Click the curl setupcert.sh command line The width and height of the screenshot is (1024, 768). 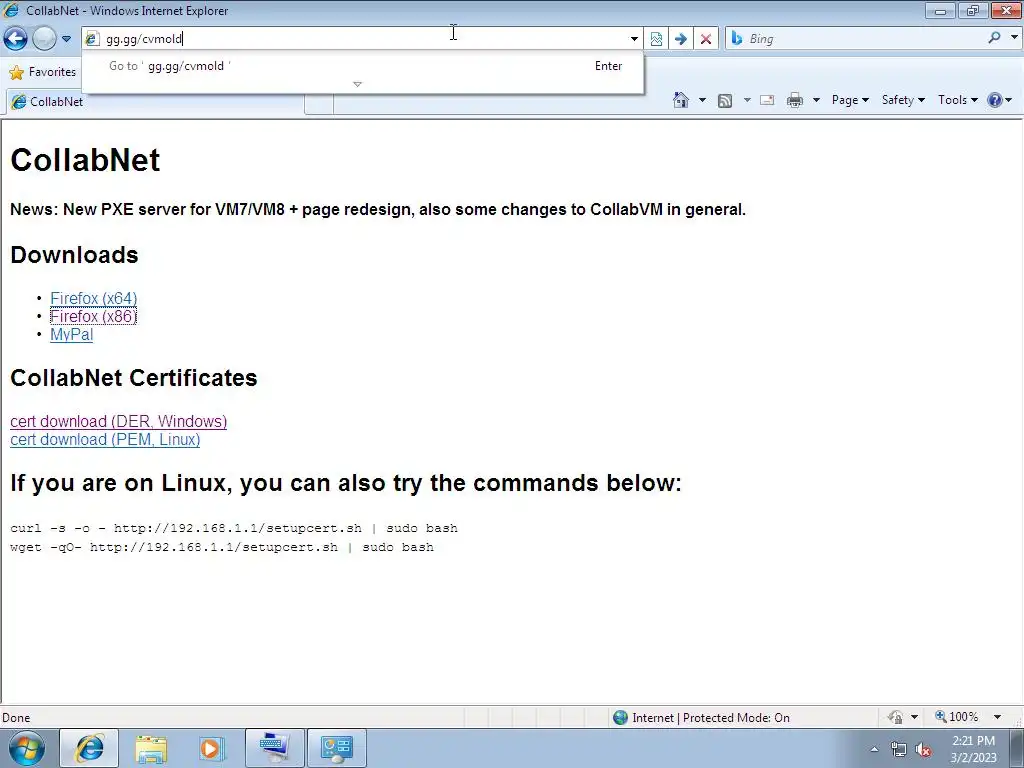(234, 528)
